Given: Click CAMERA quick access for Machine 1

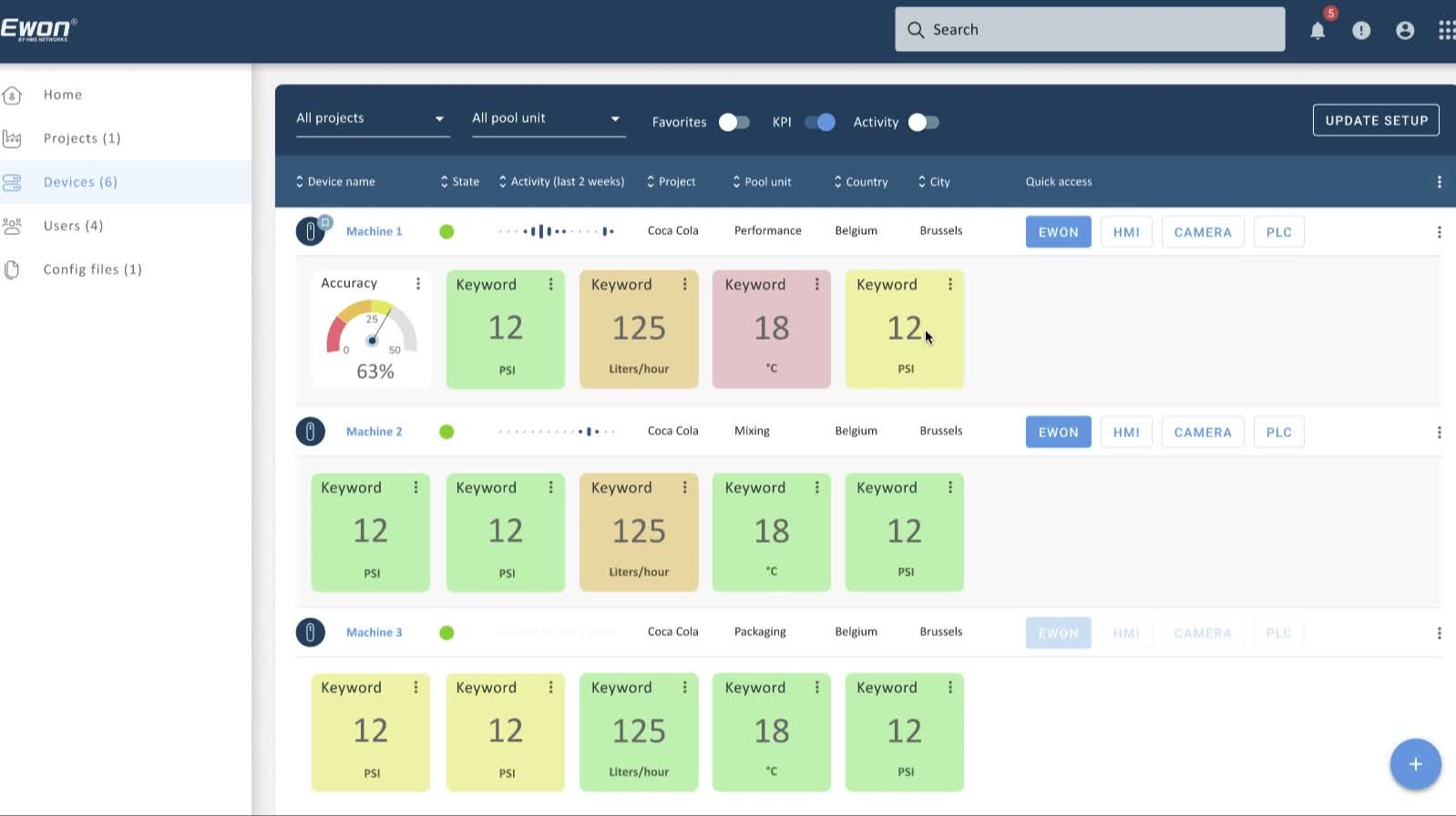Looking at the screenshot, I should (x=1203, y=232).
